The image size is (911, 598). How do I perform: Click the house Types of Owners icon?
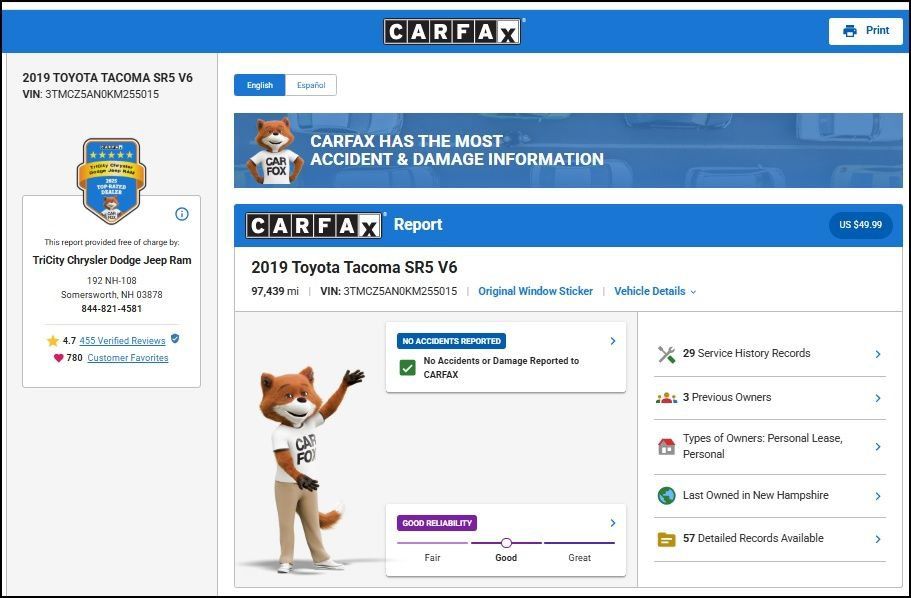tap(666, 446)
